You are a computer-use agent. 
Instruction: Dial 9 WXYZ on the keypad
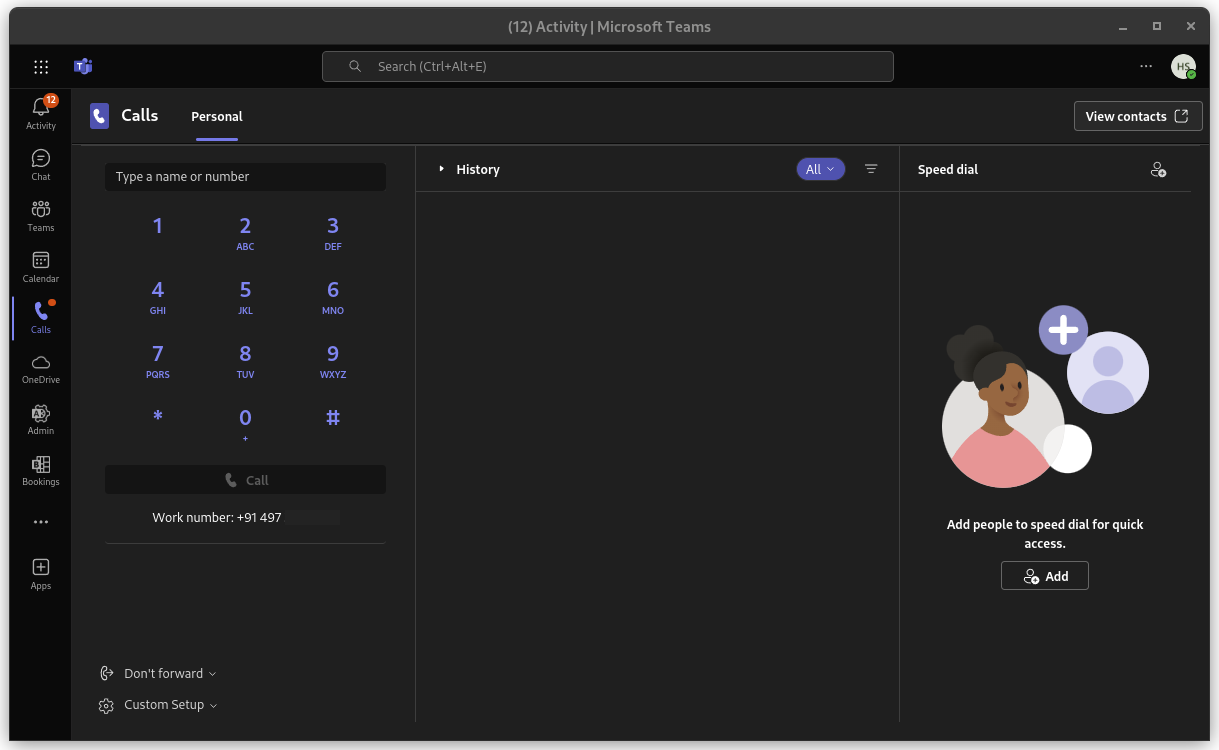coord(333,360)
